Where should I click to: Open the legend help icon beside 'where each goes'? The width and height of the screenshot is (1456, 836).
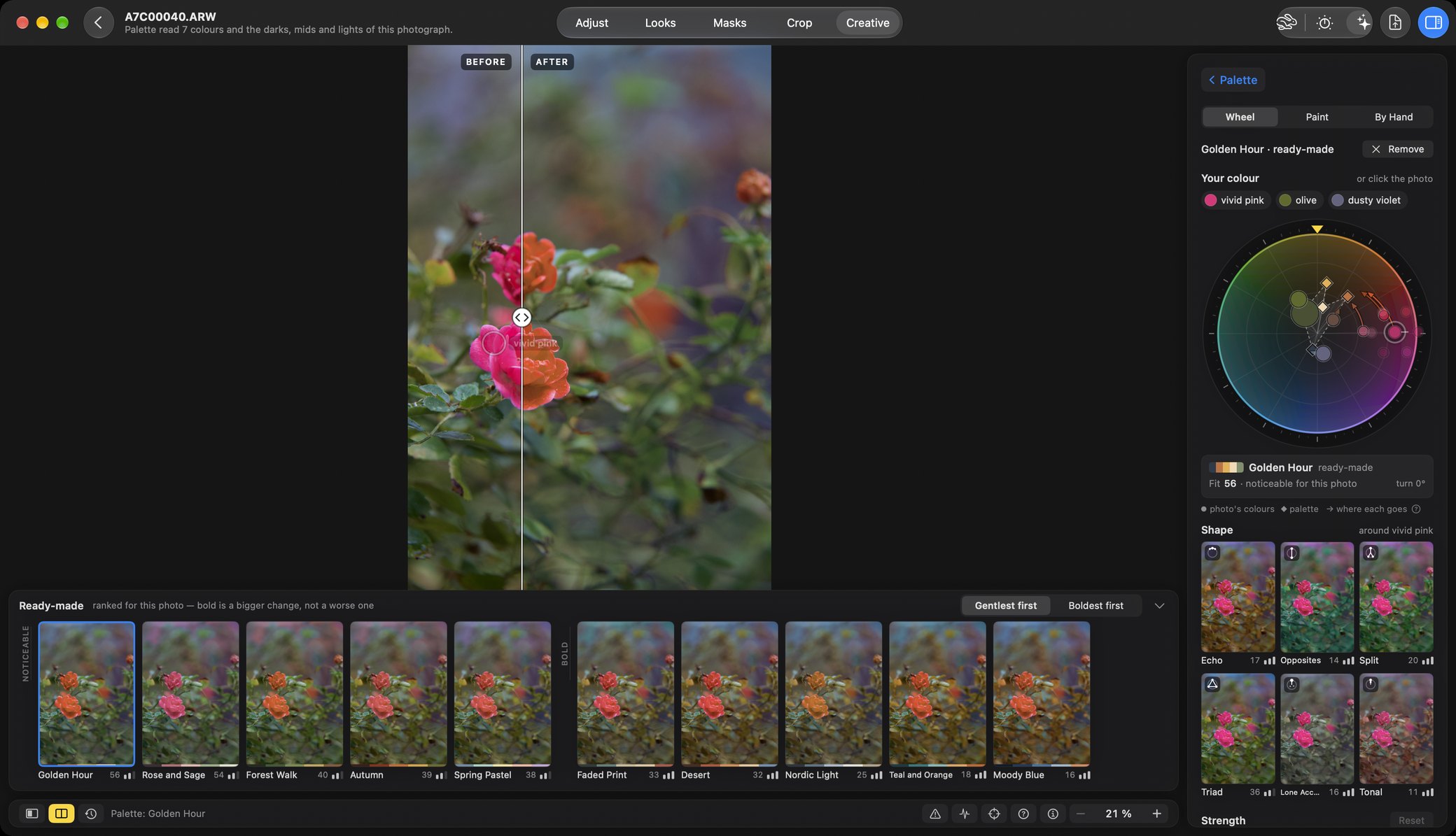(x=1416, y=509)
